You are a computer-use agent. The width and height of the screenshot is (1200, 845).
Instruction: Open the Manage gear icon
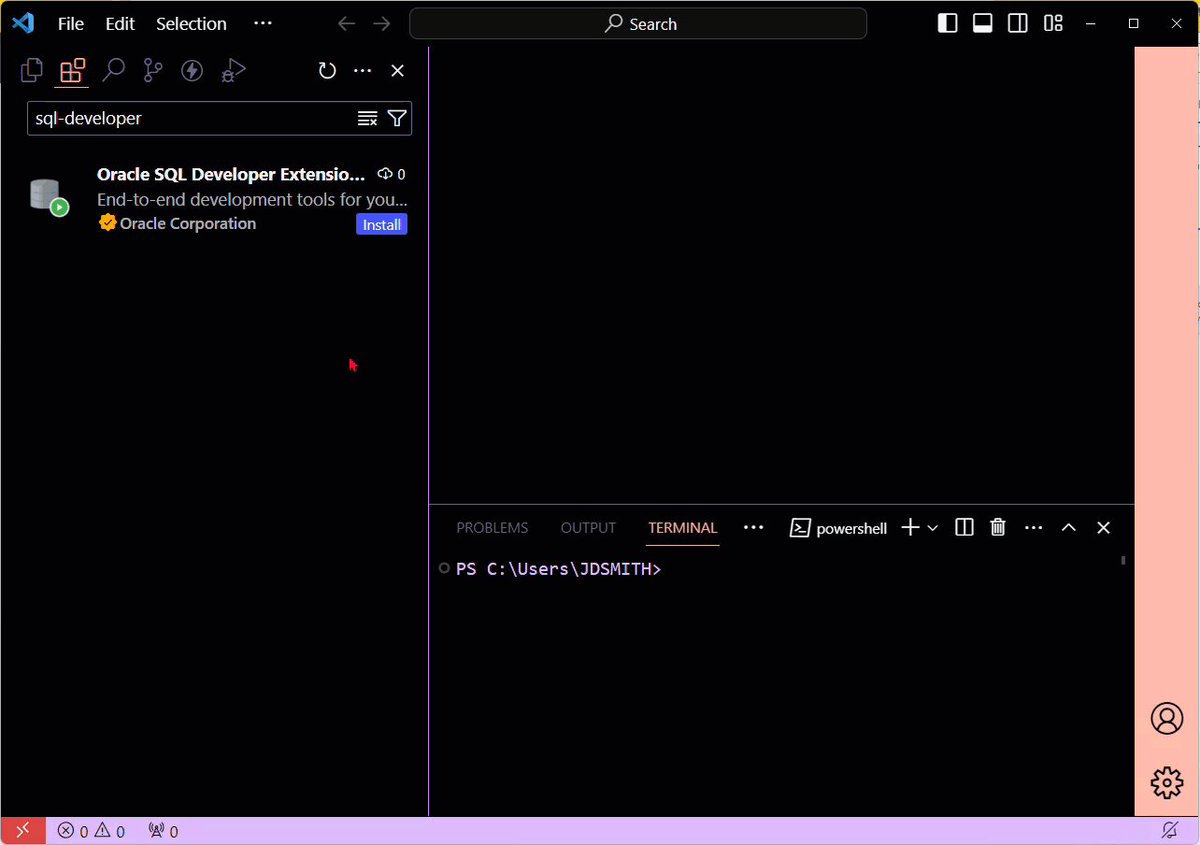(1167, 783)
